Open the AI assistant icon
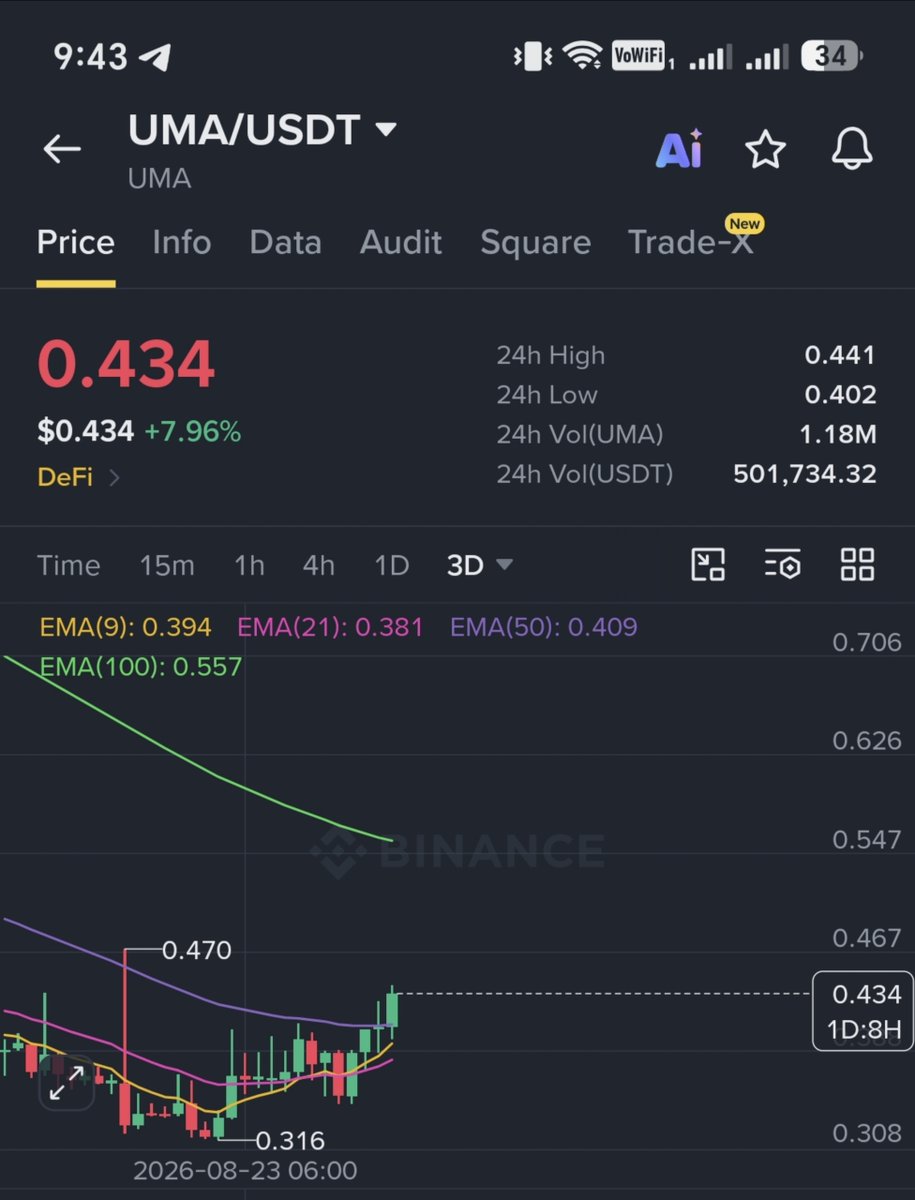 (679, 149)
